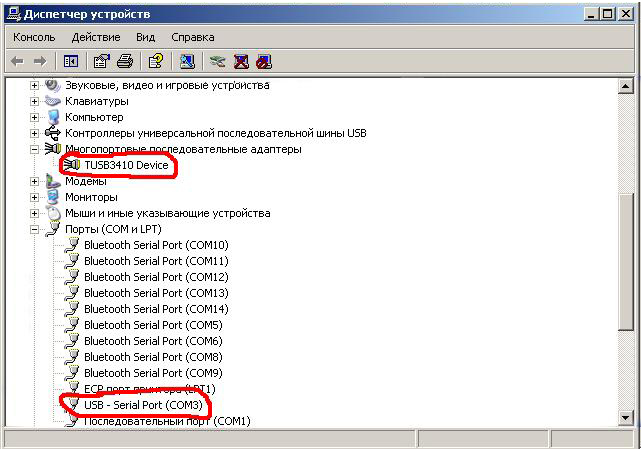Click the Клавиатуры keyboard icon
This screenshot has width=641, height=449.
(x=53, y=101)
